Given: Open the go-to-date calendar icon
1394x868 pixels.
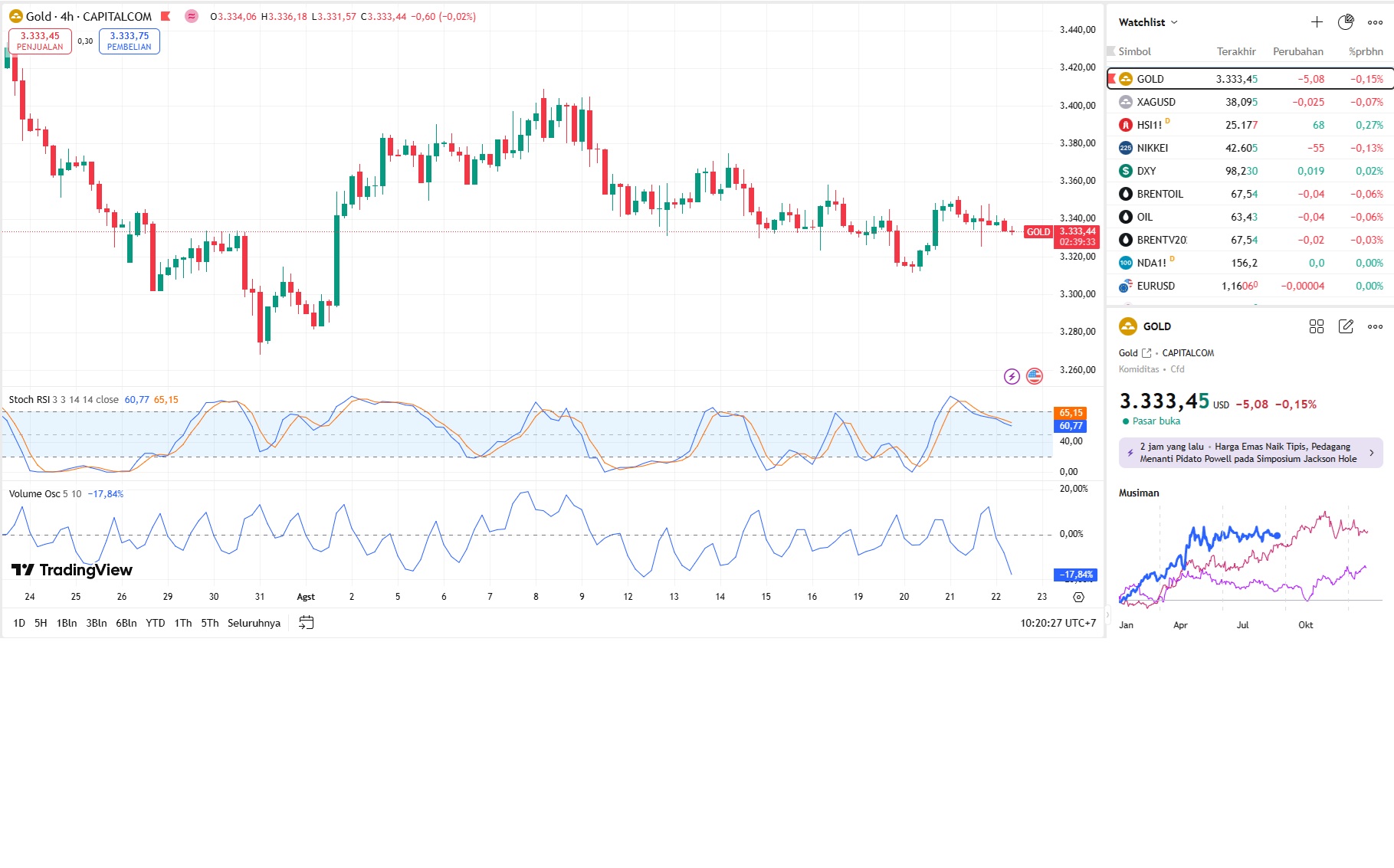Looking at the screenshot, I should tap(306, 623).
